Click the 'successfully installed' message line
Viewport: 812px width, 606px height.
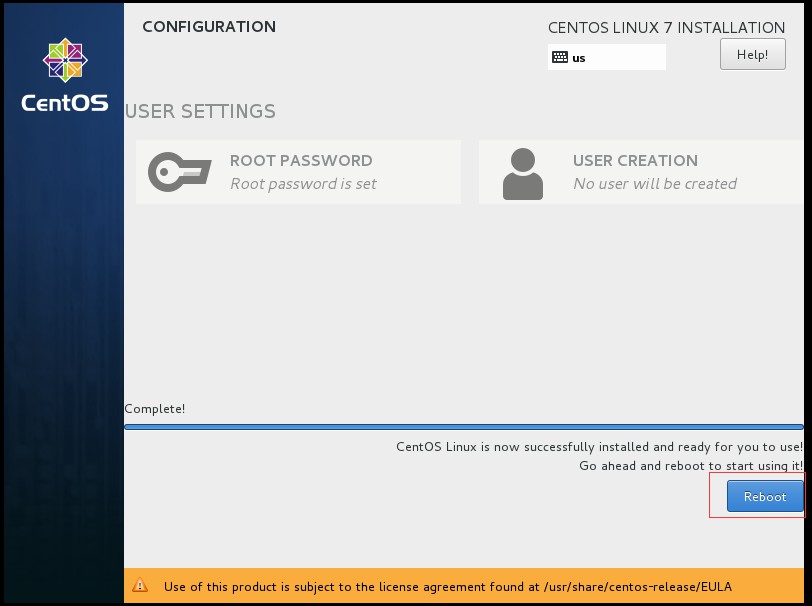tap(599, 447)
